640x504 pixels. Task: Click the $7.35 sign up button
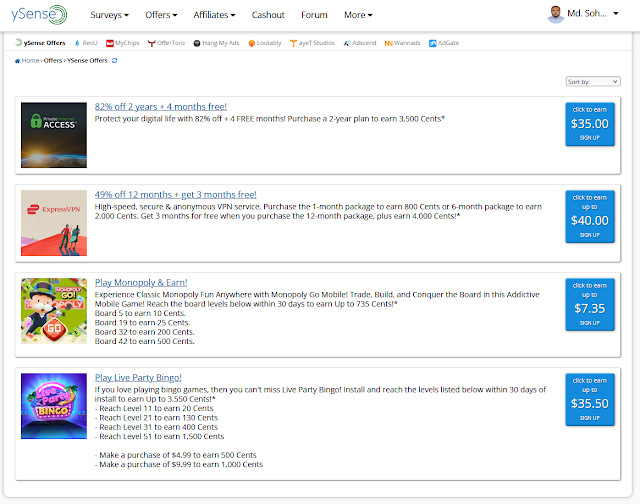590,304
